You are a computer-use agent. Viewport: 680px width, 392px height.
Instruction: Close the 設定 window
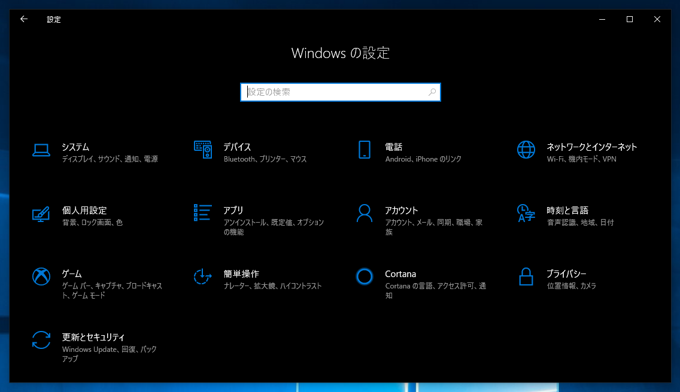coord(657,19)
